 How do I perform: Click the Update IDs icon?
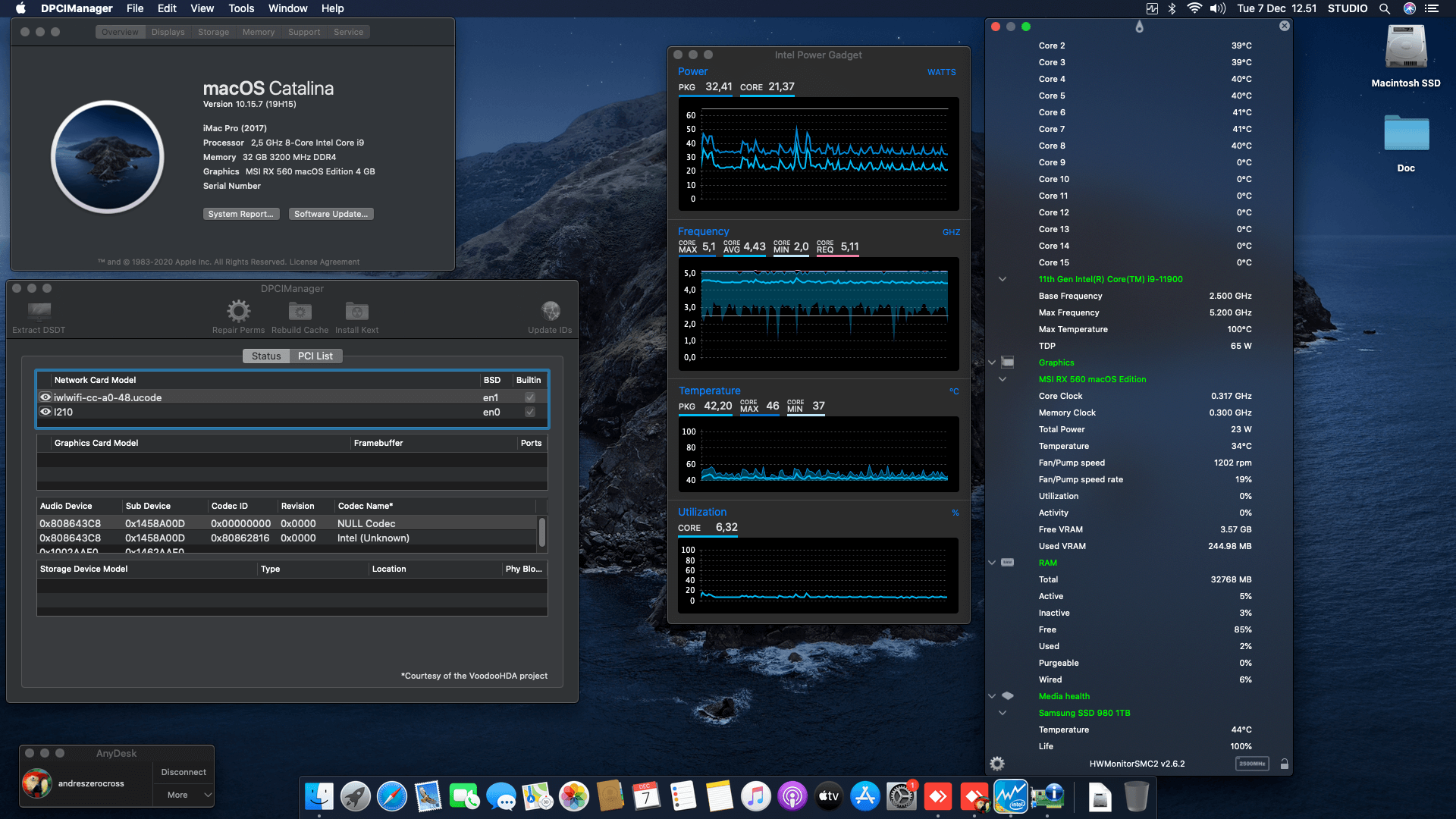[x=550, y=311]
